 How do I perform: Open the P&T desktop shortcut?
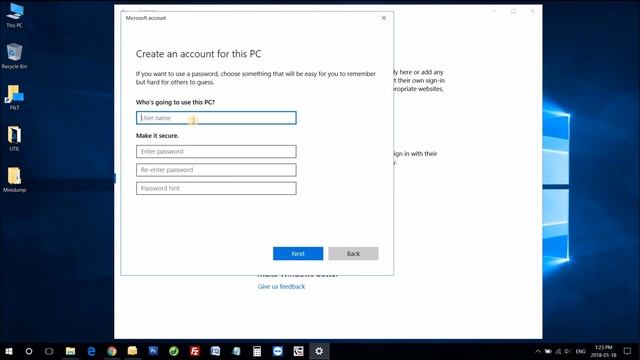(15, 98)
